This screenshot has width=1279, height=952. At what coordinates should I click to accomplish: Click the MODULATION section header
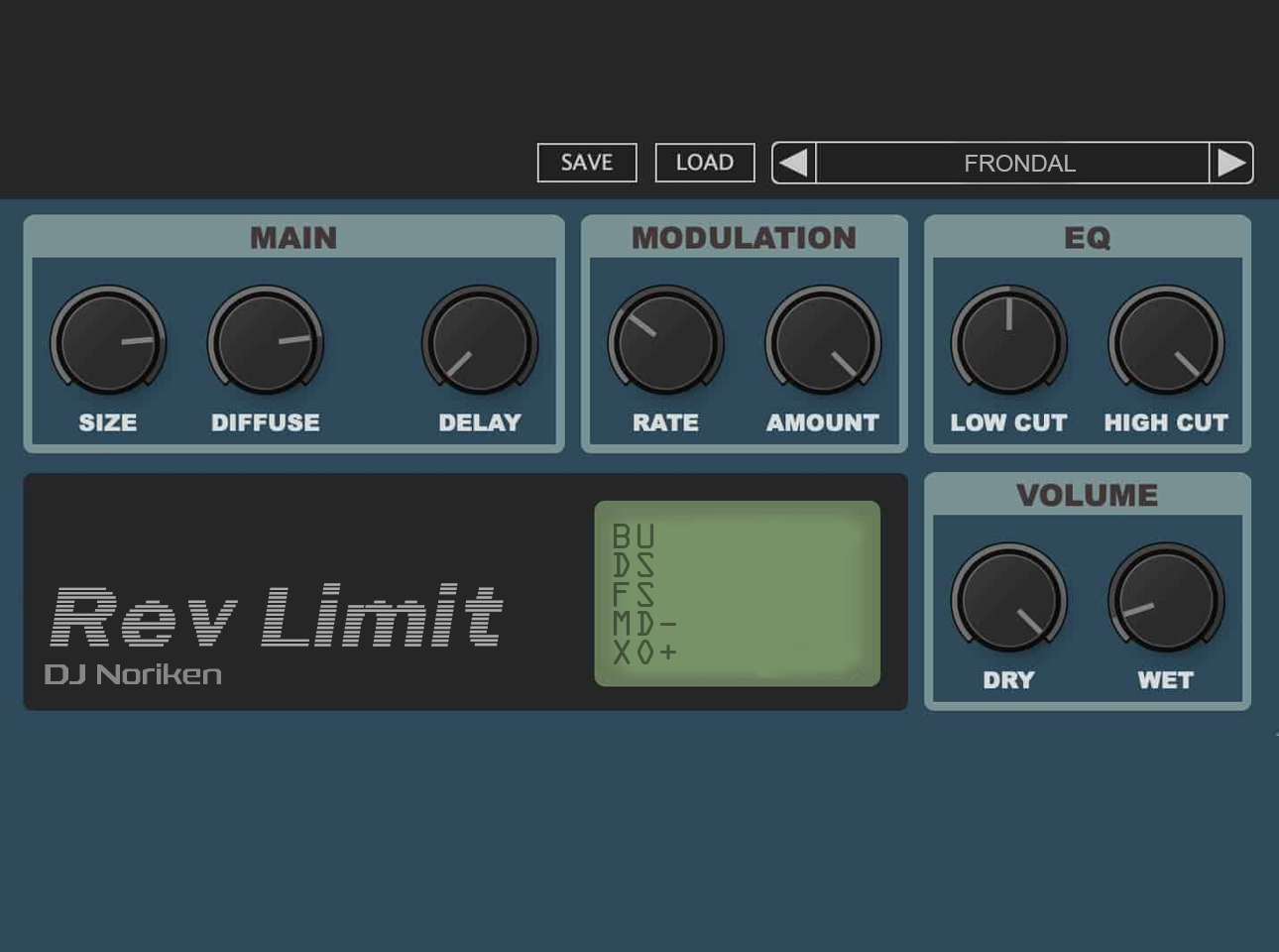745,238
